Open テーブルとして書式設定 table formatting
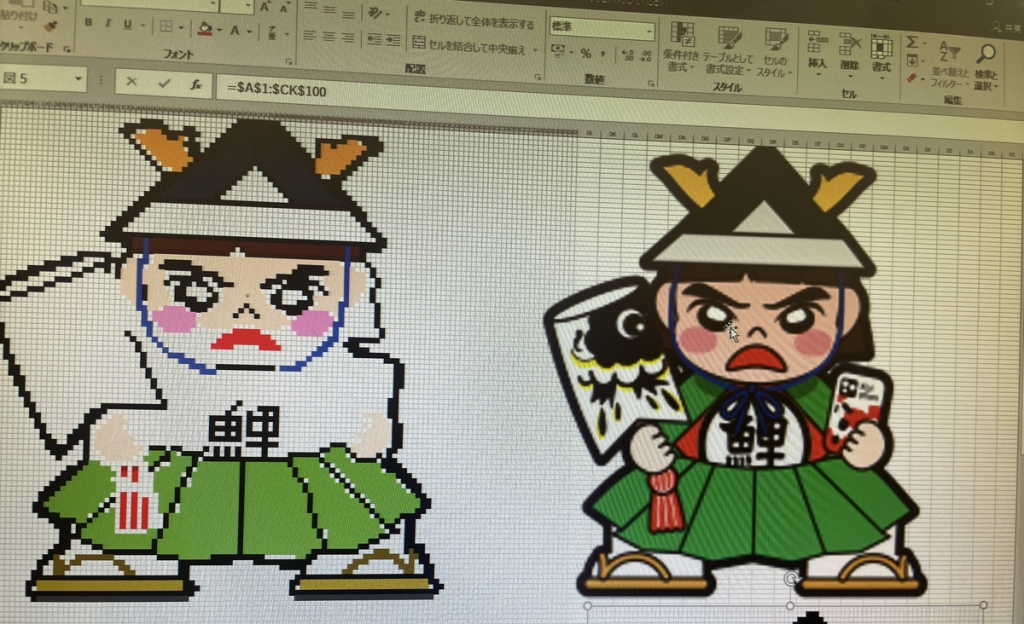The image size is (1024, 624). tap(728, 51)
